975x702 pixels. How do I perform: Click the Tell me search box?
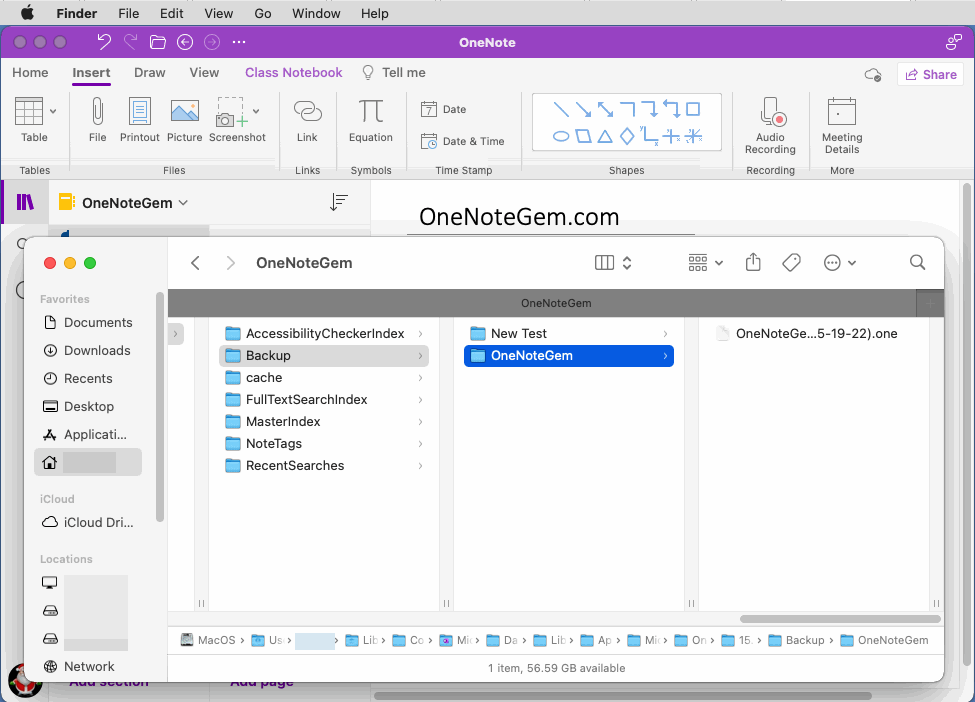[x=394, y=73]
